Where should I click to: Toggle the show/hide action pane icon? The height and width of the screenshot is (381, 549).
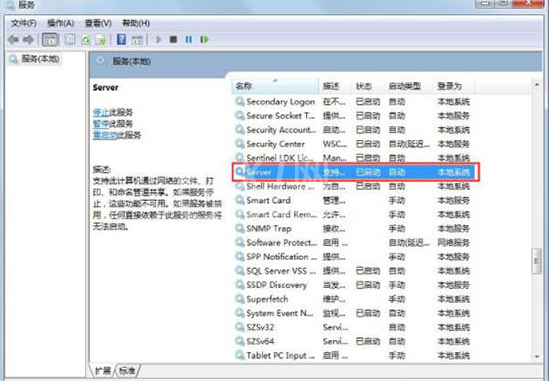pos(137,40)
